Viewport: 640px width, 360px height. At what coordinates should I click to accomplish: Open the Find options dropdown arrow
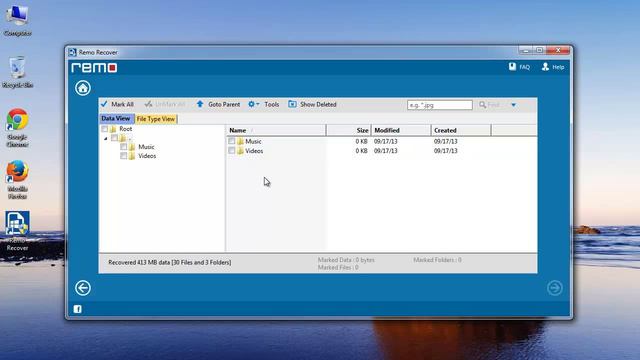click(x=513, y=105)
